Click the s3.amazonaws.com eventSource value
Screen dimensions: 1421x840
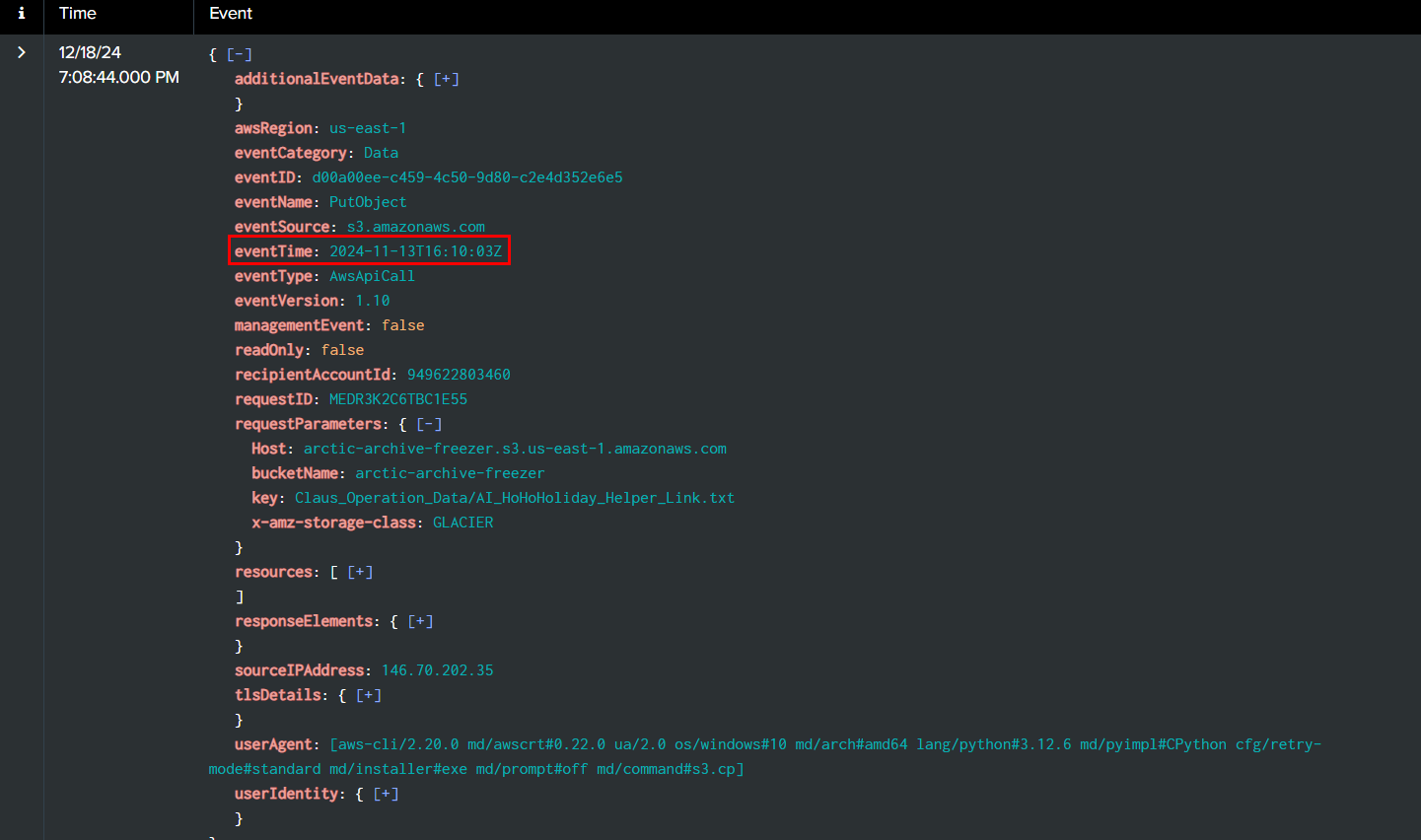415,227
